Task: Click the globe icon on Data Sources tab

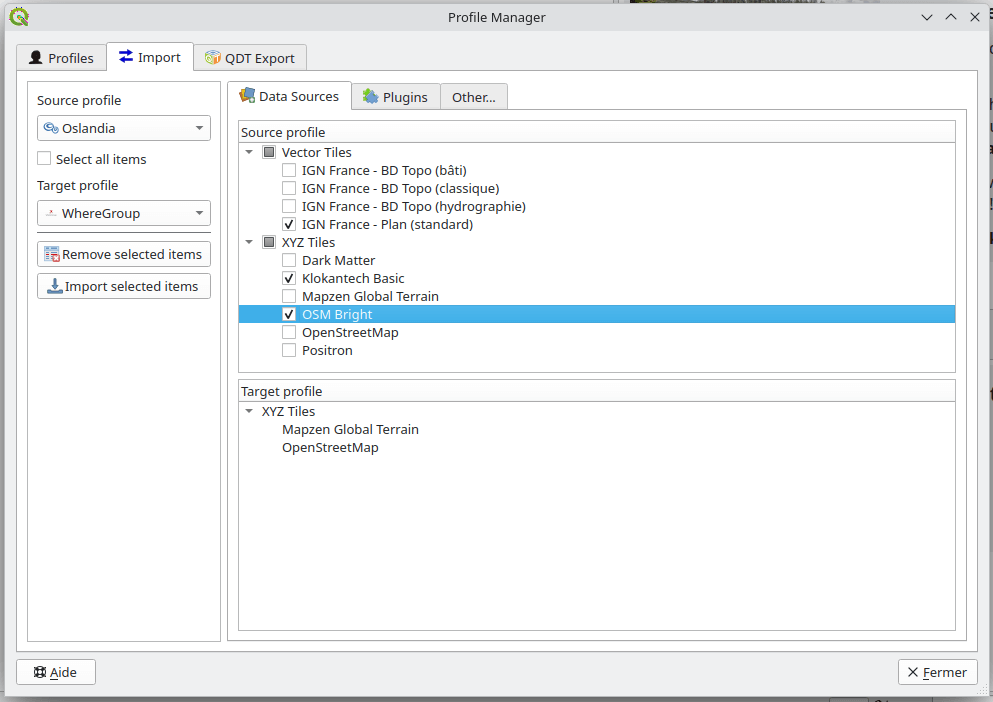Action: (x=247, y=95)
